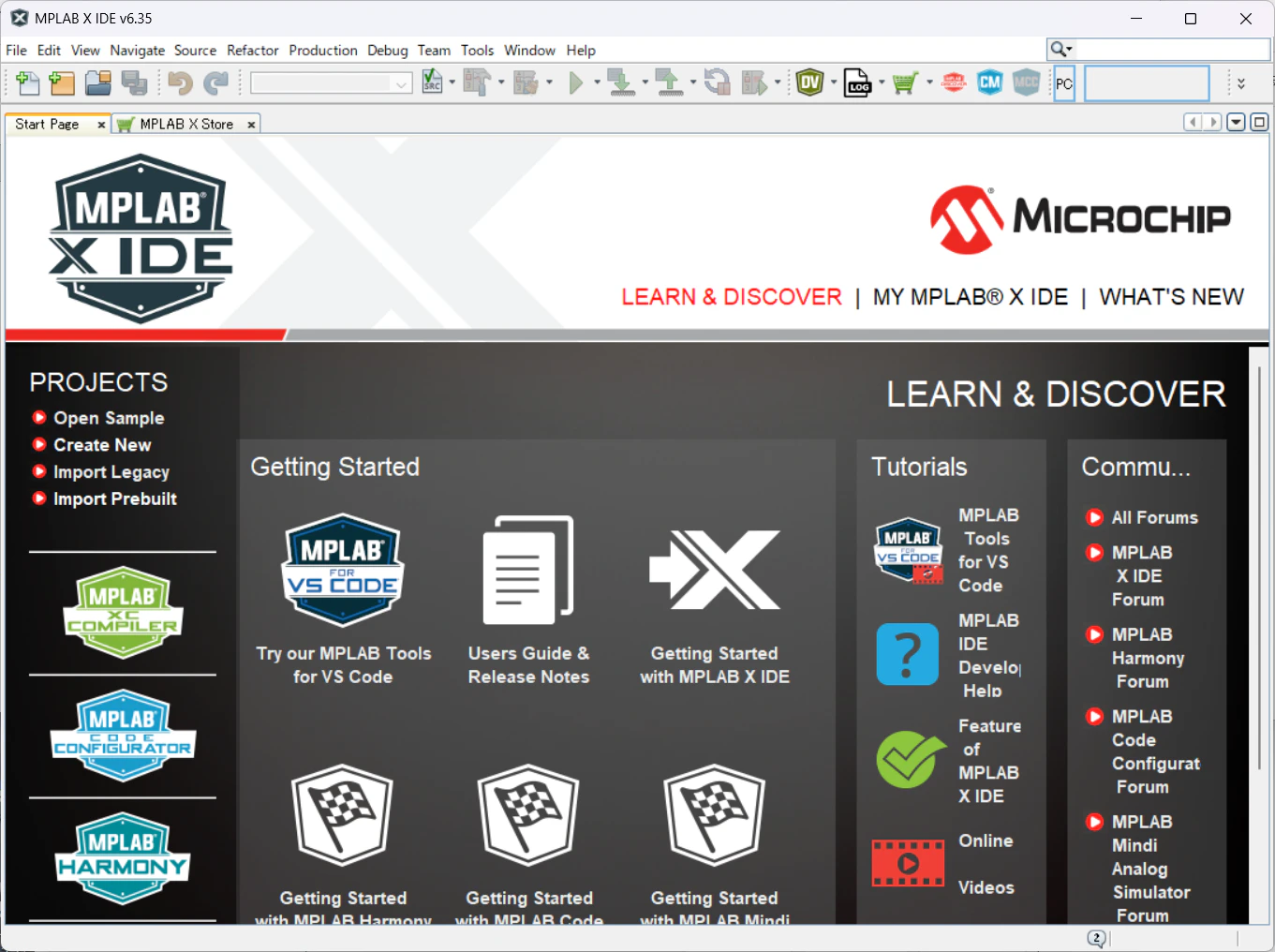
Task: Click the Import Prebuilt link
Action: [115, 499]
